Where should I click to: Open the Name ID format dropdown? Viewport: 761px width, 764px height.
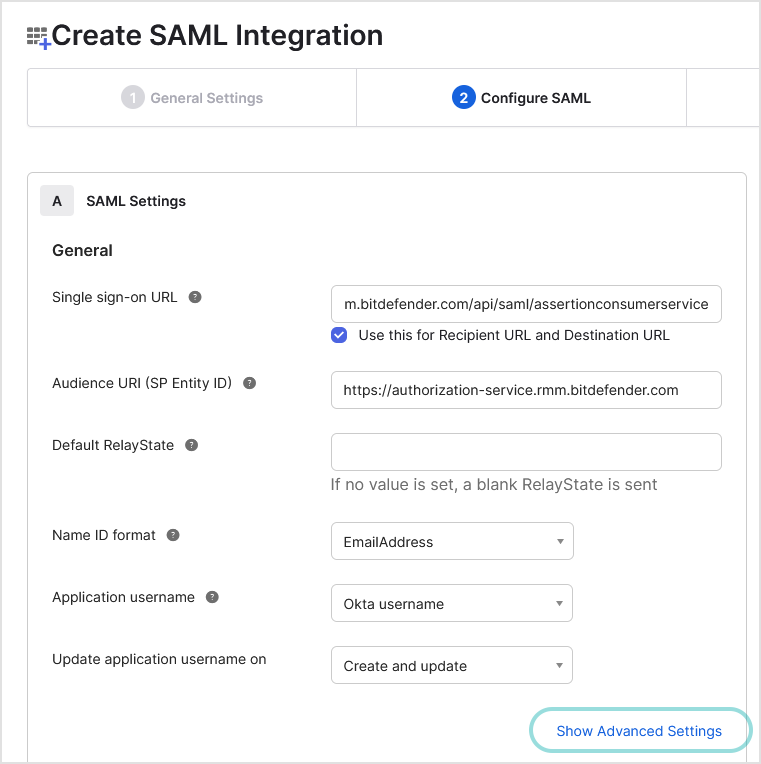[452, 541]
